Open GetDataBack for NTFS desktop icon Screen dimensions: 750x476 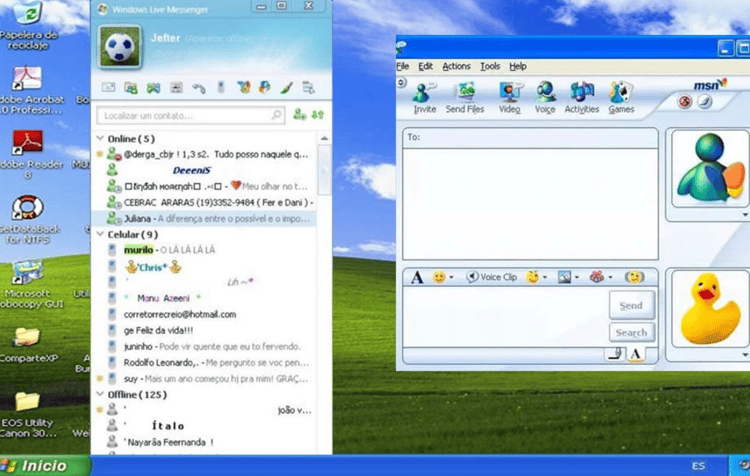[28, 219]
